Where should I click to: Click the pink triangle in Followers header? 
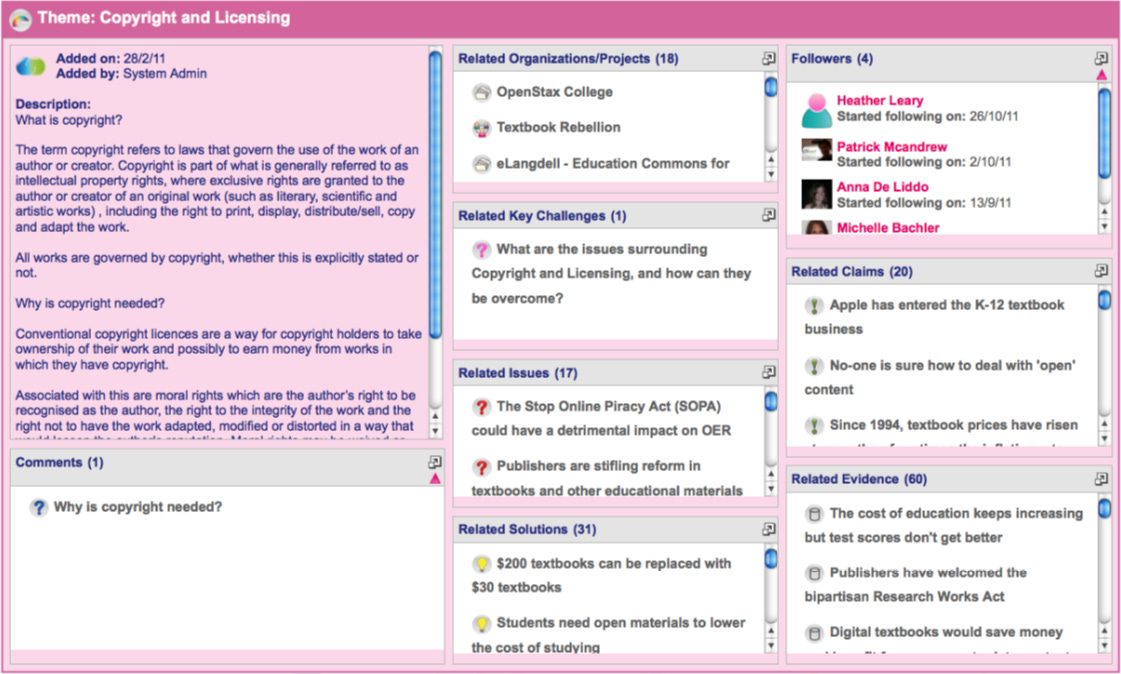pyautogui.click(x=1101, y=75)
